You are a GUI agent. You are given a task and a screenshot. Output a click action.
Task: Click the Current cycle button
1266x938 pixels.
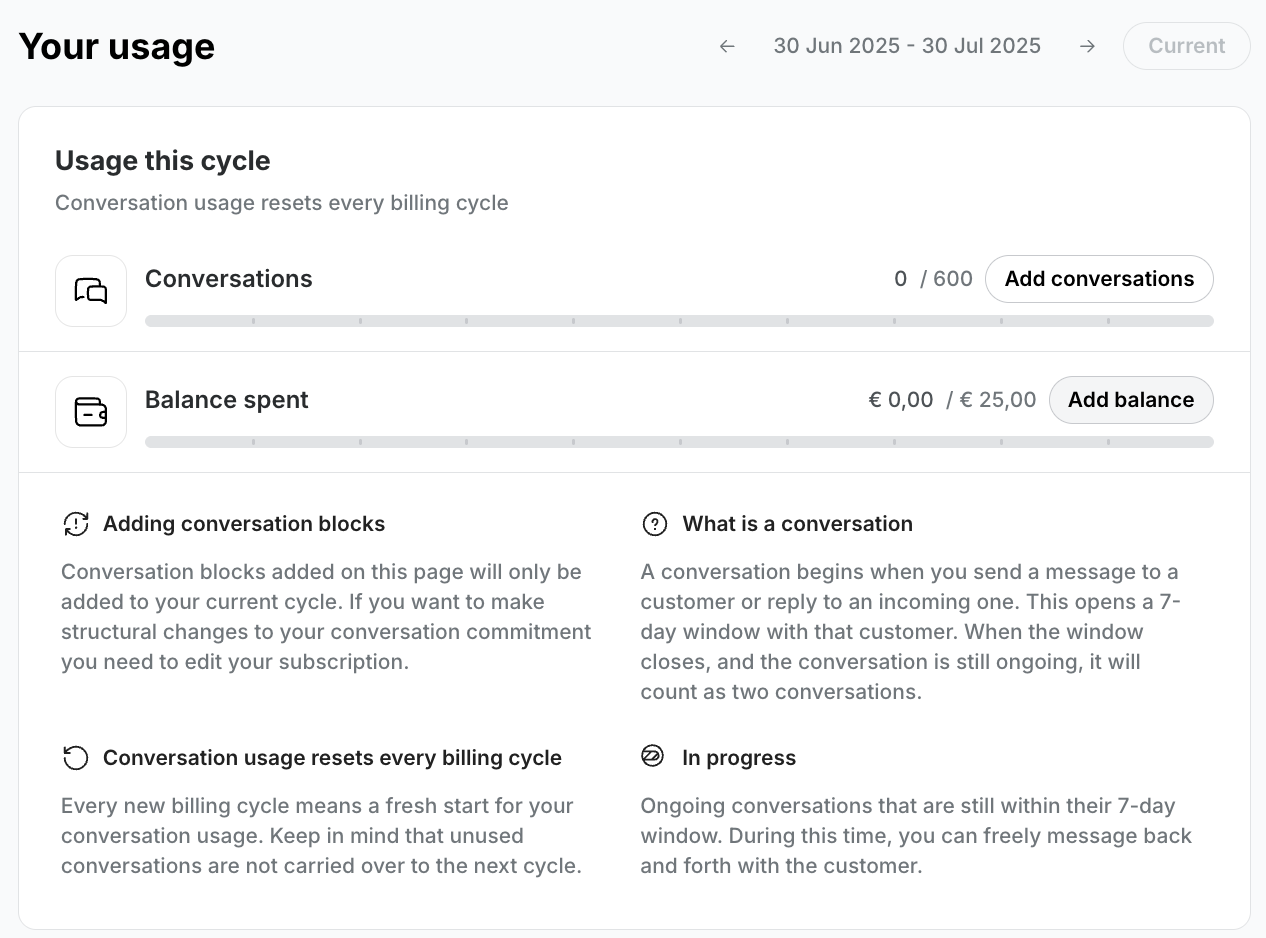(1186, 46)
